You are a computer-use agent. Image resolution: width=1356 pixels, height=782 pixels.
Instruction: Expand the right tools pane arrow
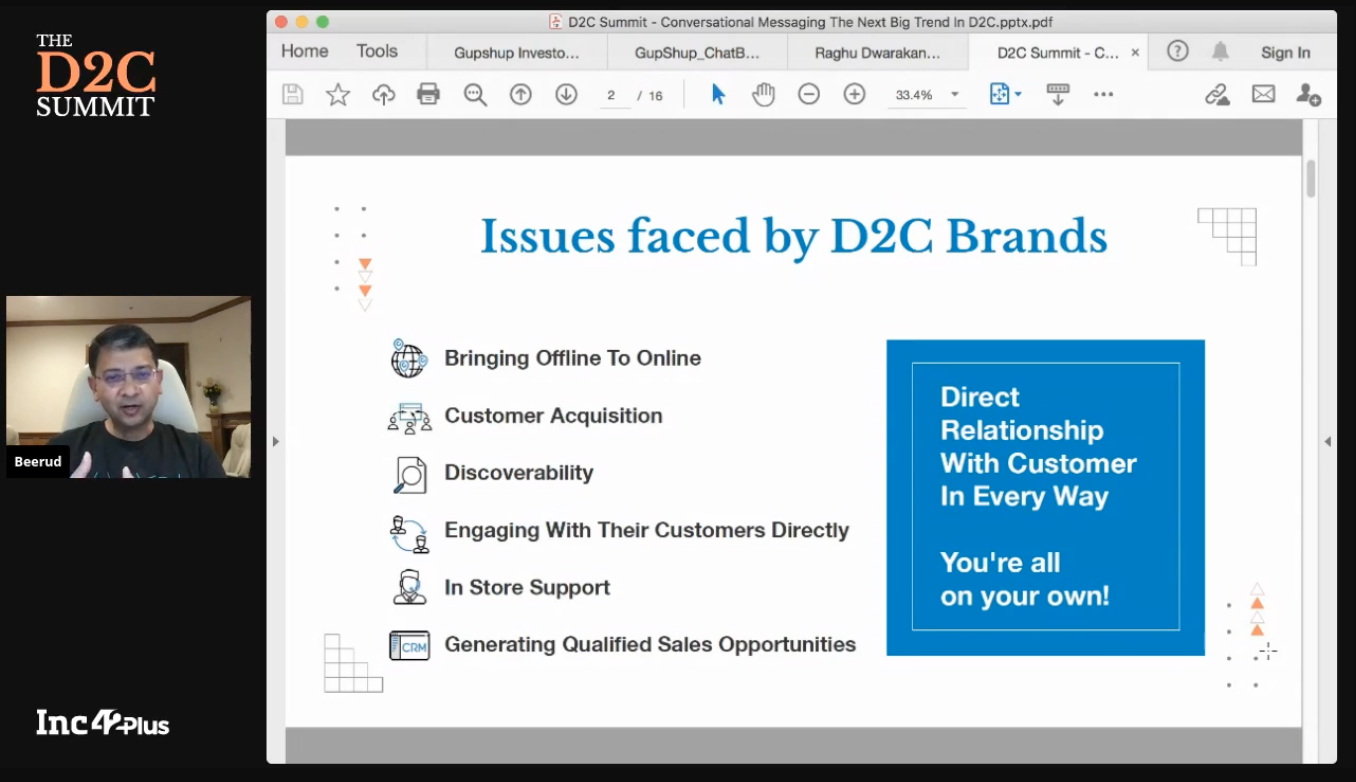coord(1327,441)
